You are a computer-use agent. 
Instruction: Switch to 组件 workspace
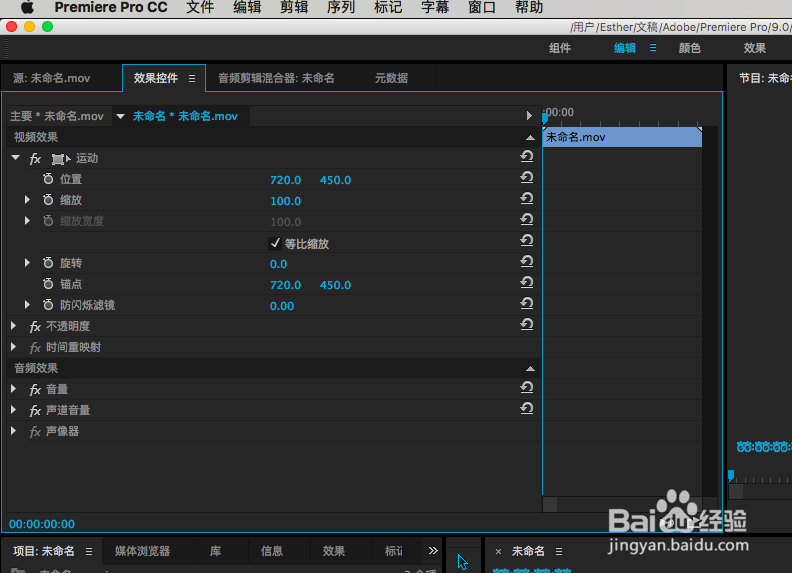(560, 48)
